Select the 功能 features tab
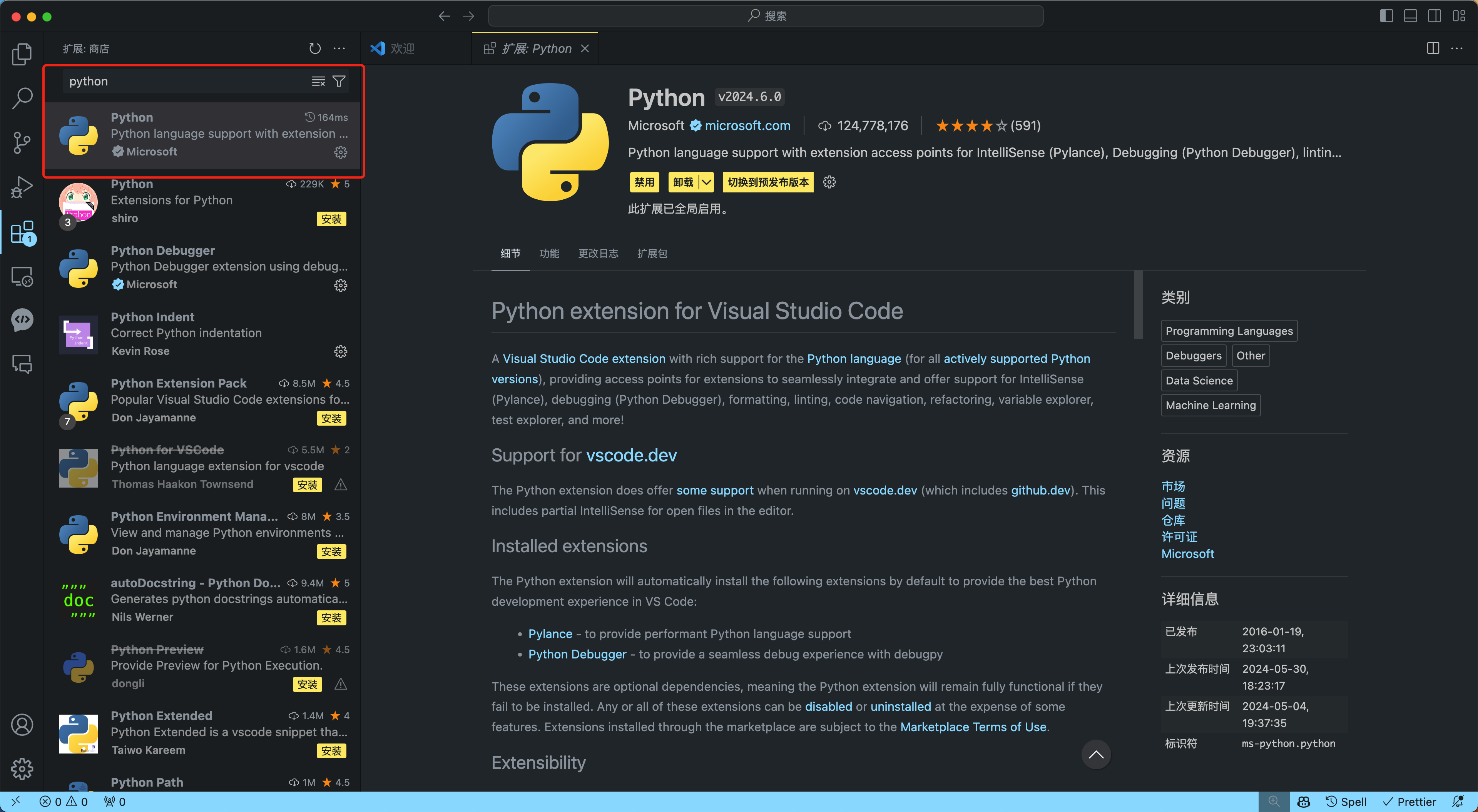 tap(549, 253)
